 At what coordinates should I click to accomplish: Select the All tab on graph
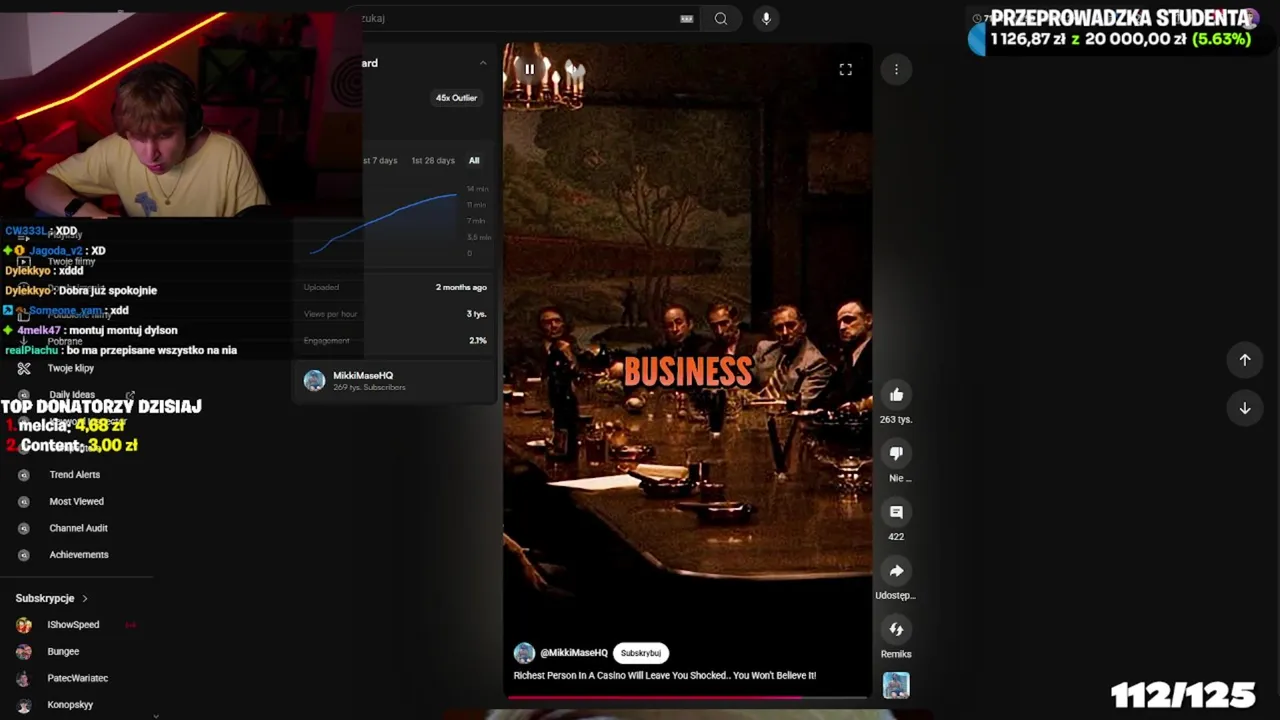(474, 160)
